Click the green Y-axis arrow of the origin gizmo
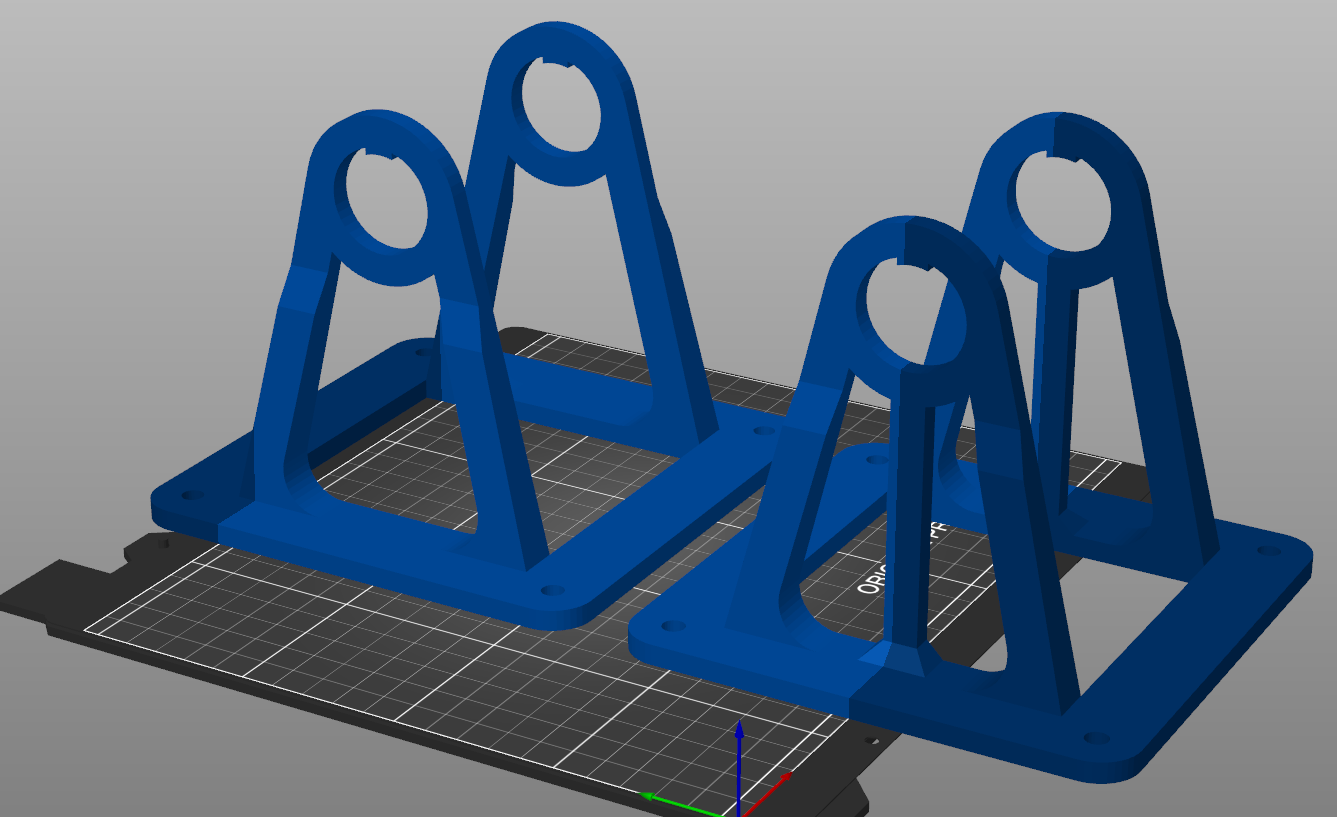Image resolution: width=1337 pixels, height=817 pixels. pos(663,797)
